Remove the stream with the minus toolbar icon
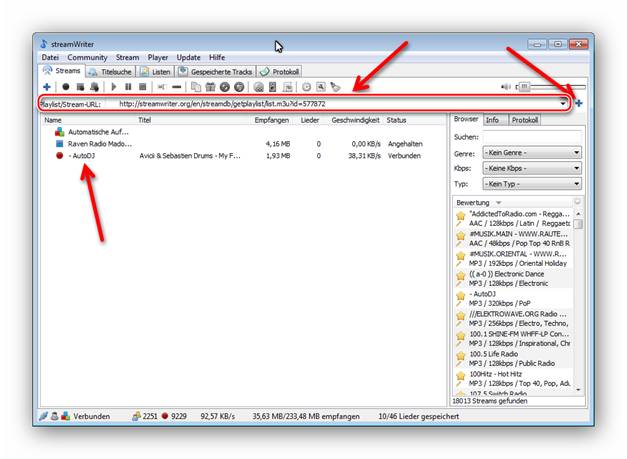The width and height of the screenshot is (627, 459). click(x=176, y=87)
